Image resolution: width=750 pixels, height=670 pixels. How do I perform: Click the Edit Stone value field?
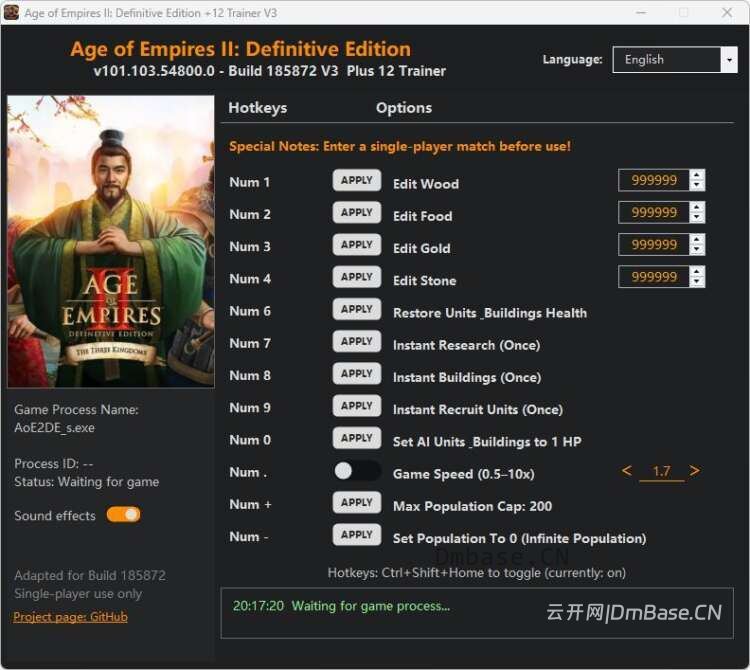654,277
